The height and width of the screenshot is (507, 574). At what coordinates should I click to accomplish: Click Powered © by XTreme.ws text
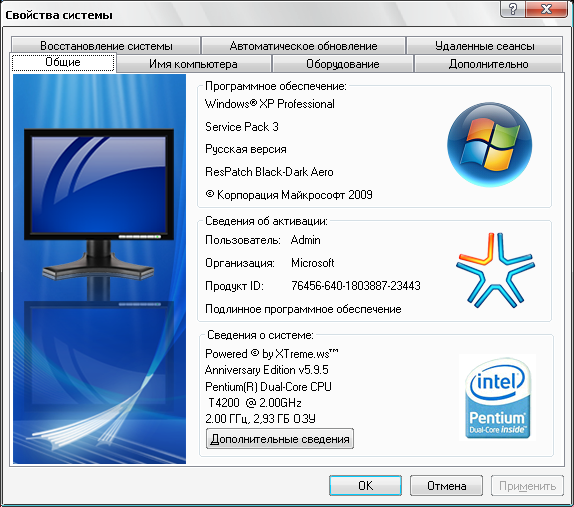click(272, 354)
